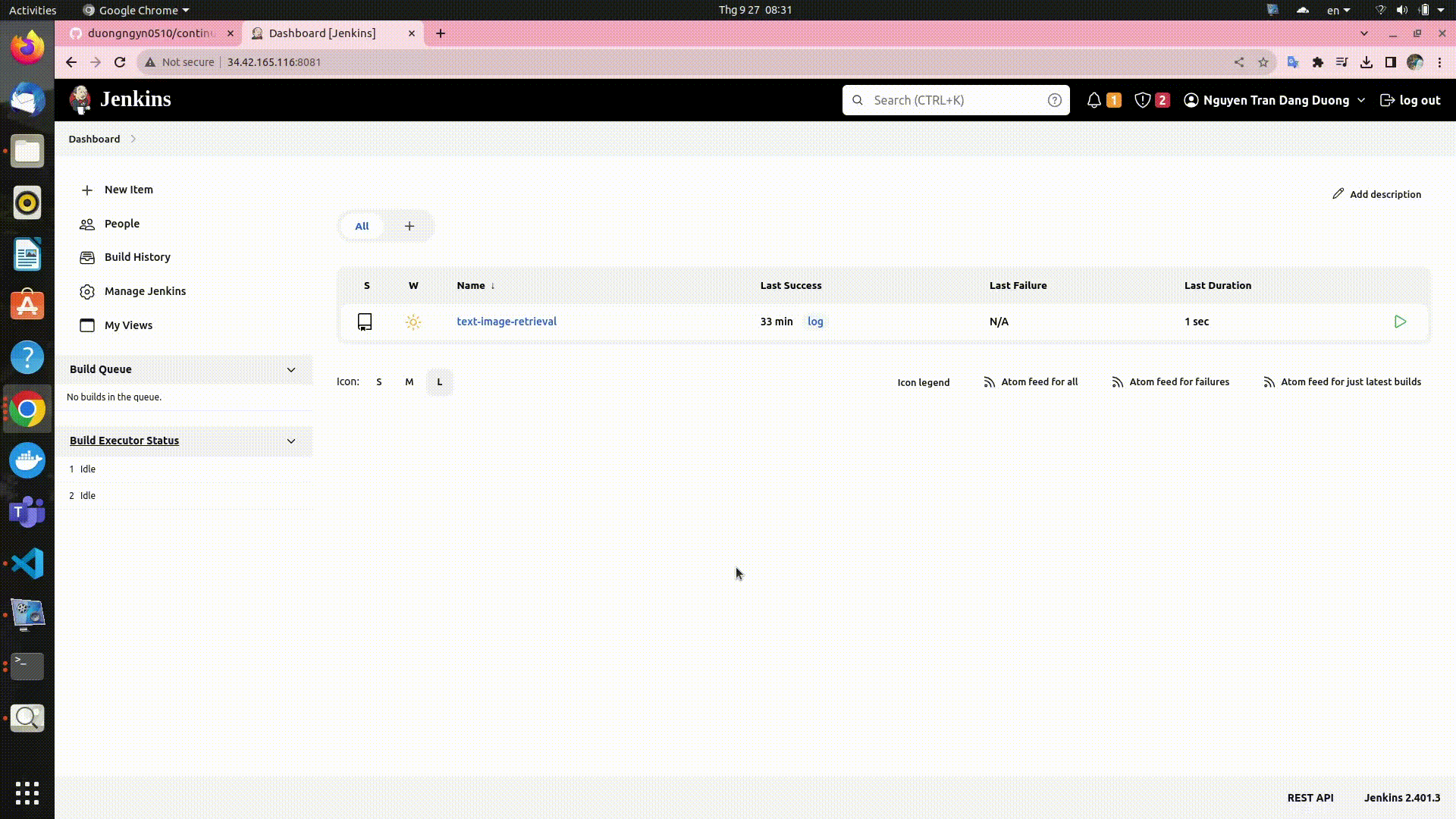Click the sunny weather health icon
This screenshot has height=819, width=1456.
pyautogui.click(x=413, y=322)
